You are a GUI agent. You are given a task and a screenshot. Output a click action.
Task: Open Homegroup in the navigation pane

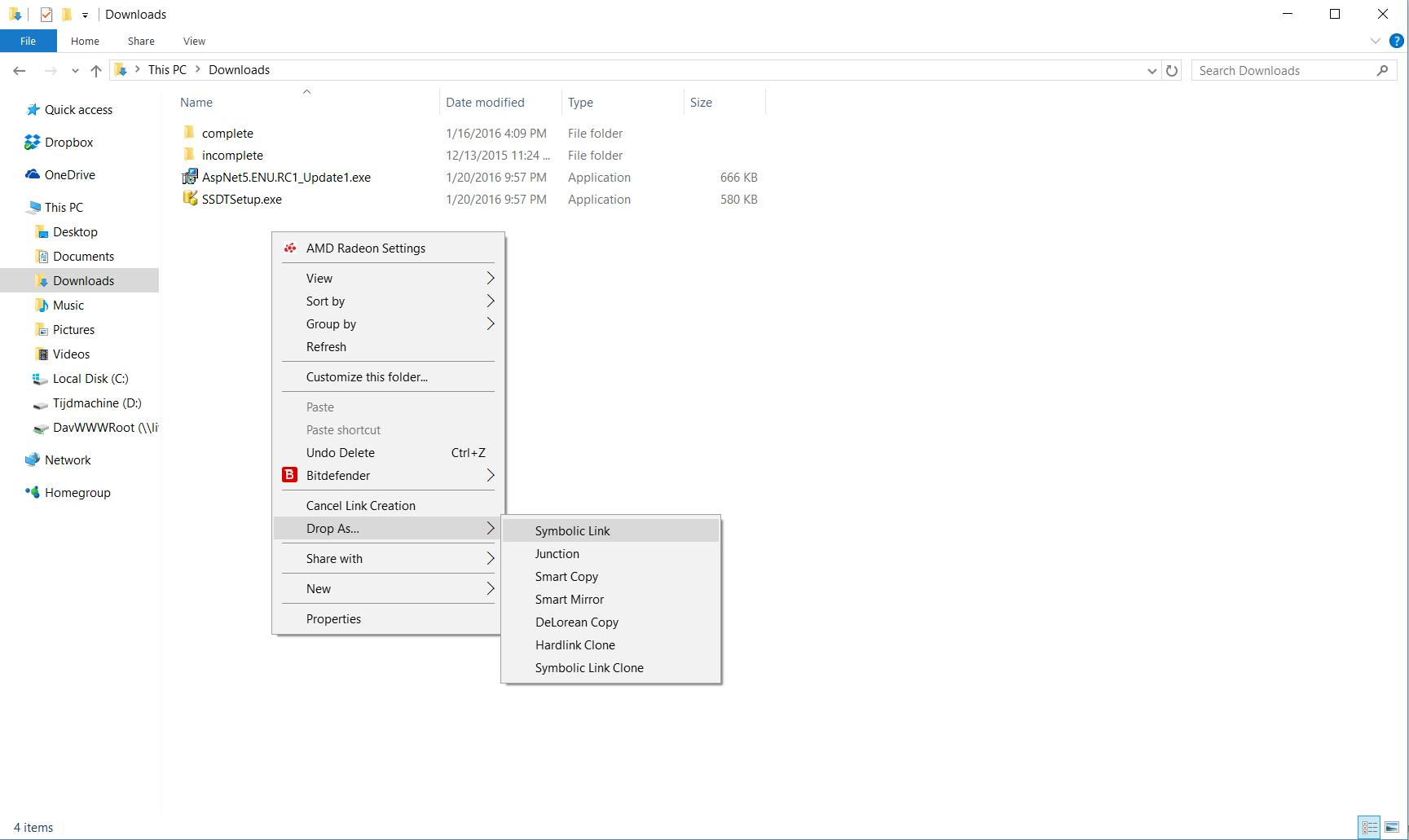(x=77, y=493)
